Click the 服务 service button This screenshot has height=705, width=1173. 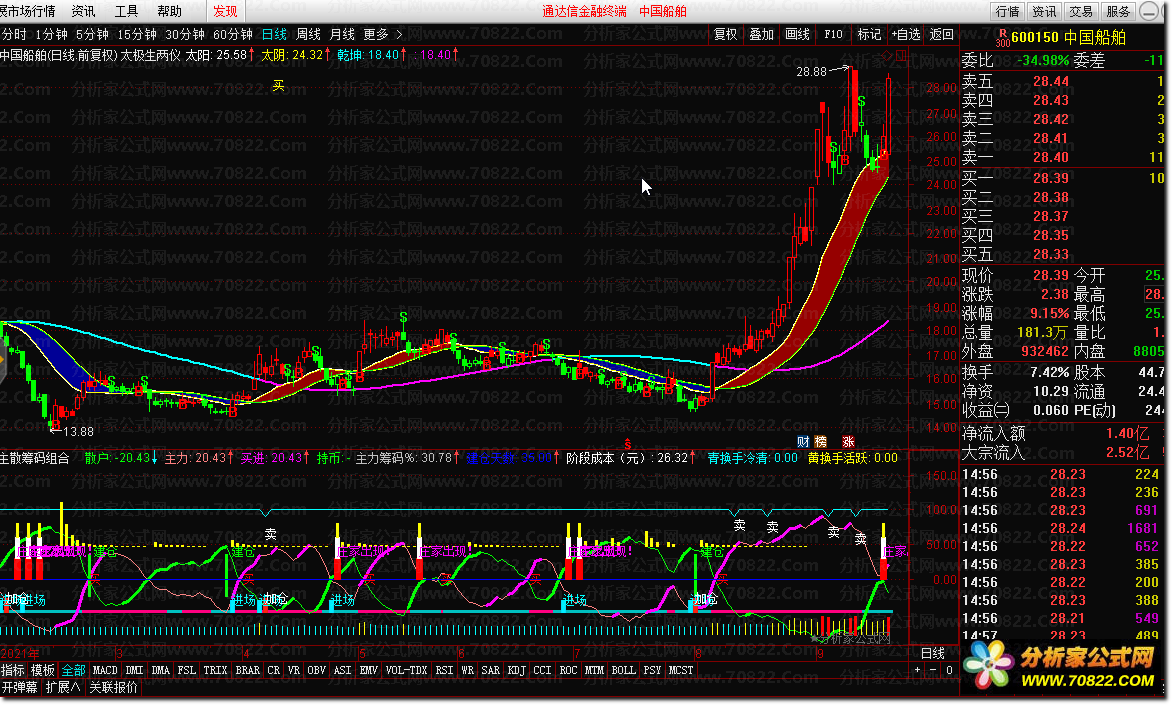point(1118,11)
